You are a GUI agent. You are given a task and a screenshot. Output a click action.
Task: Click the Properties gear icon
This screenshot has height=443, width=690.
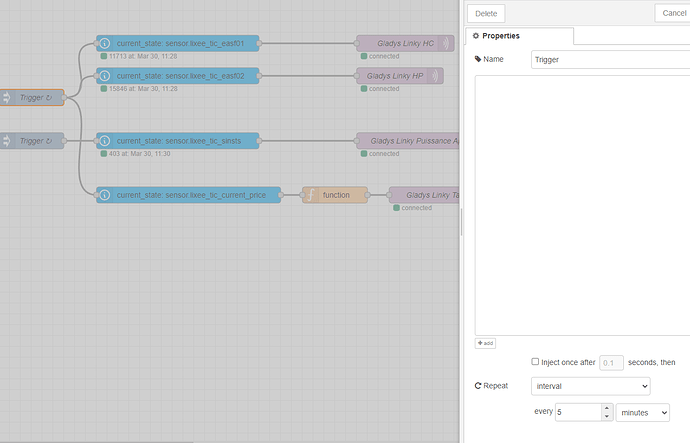tap(476, 36)
